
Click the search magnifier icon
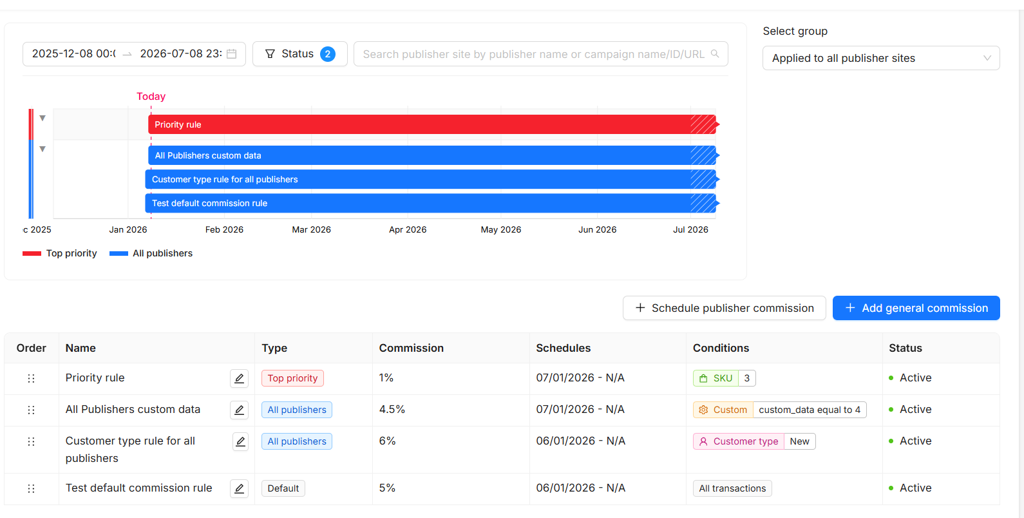coord(715,54)
